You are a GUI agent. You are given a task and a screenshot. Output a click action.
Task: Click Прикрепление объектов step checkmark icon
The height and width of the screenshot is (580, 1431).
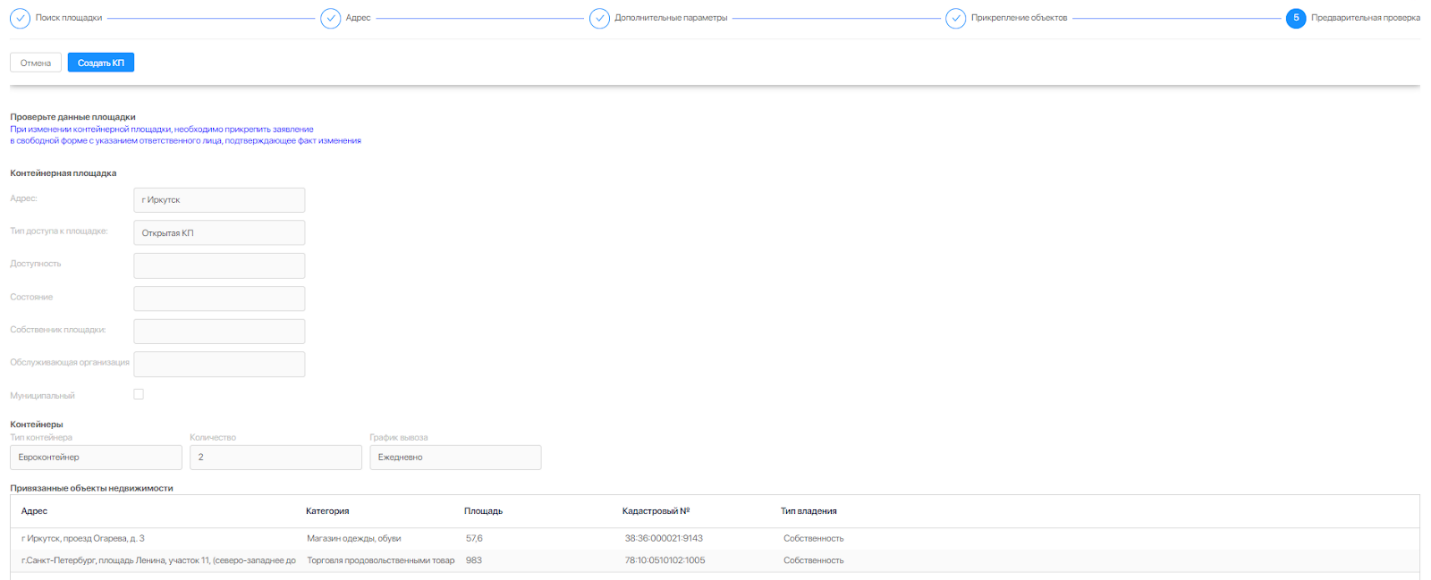click(955, 19)
